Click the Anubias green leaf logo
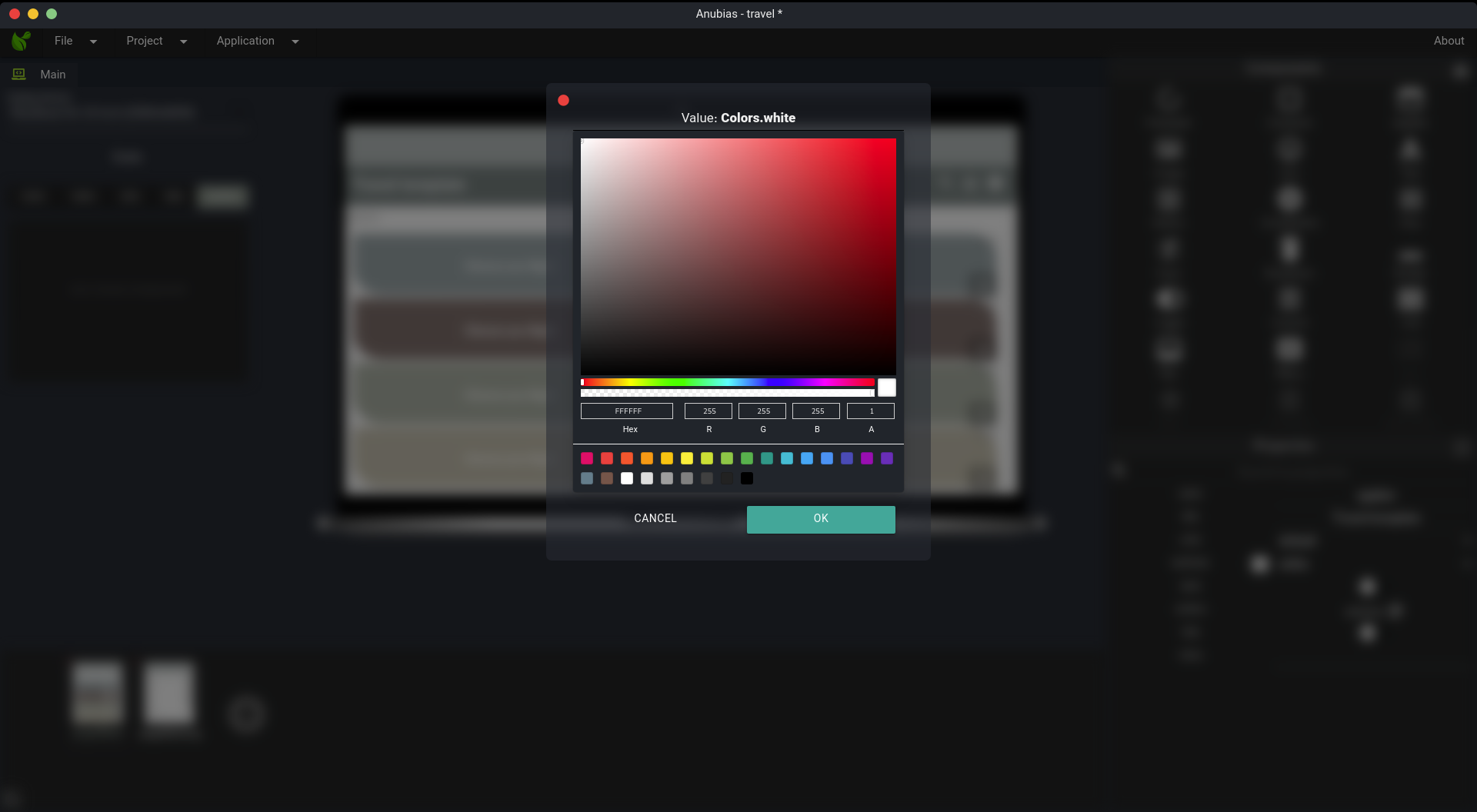Viewport: 1477px width, 812px height. pyautogui.click(x=21, y=41)
